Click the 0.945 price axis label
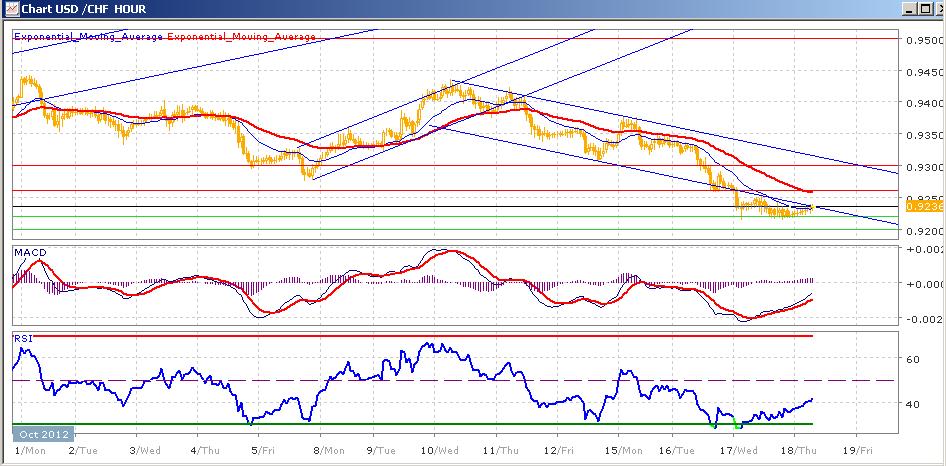This screenshot has width=946, height=466. (925, 72)
